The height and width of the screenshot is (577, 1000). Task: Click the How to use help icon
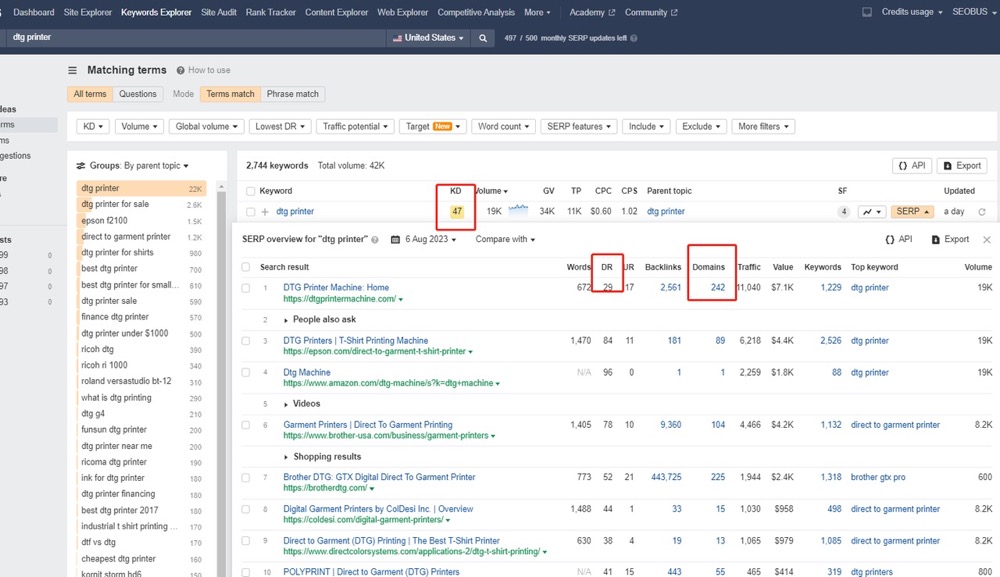pos(180,70)
